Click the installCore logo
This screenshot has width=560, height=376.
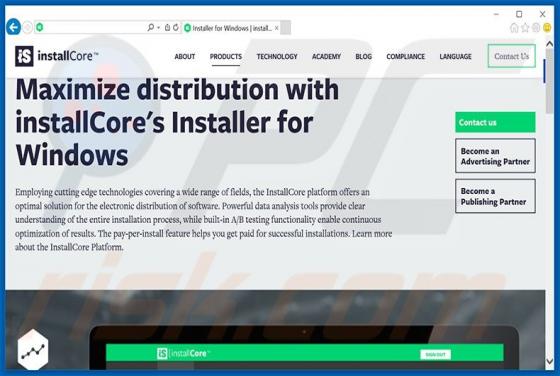(x=56, y=56)
